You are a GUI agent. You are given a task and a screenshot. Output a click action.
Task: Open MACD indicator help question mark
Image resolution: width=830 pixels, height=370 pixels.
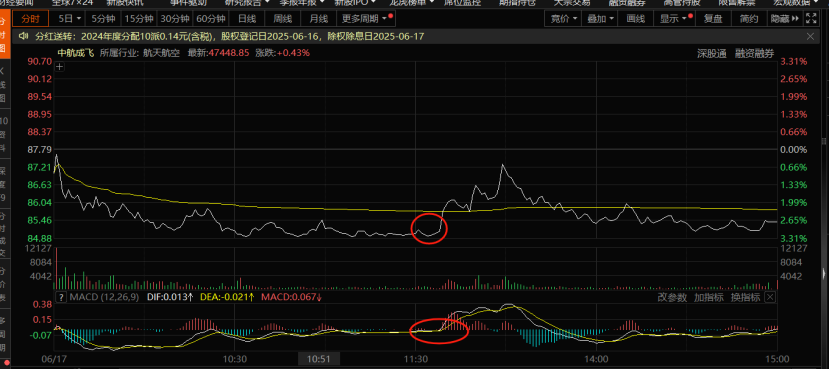pyautogui.click(x=61, y=297)
